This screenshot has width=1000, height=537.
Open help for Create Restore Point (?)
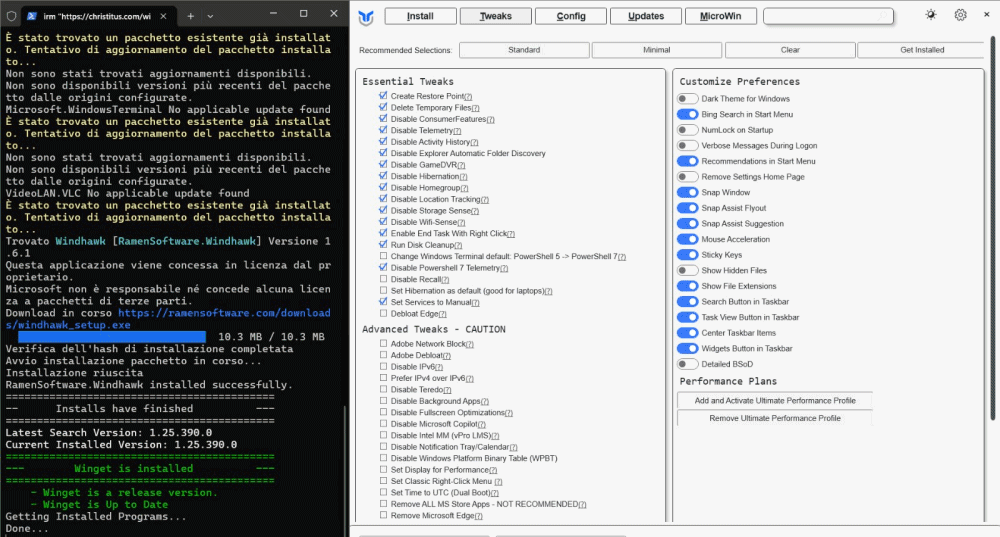tap(468, 96)
